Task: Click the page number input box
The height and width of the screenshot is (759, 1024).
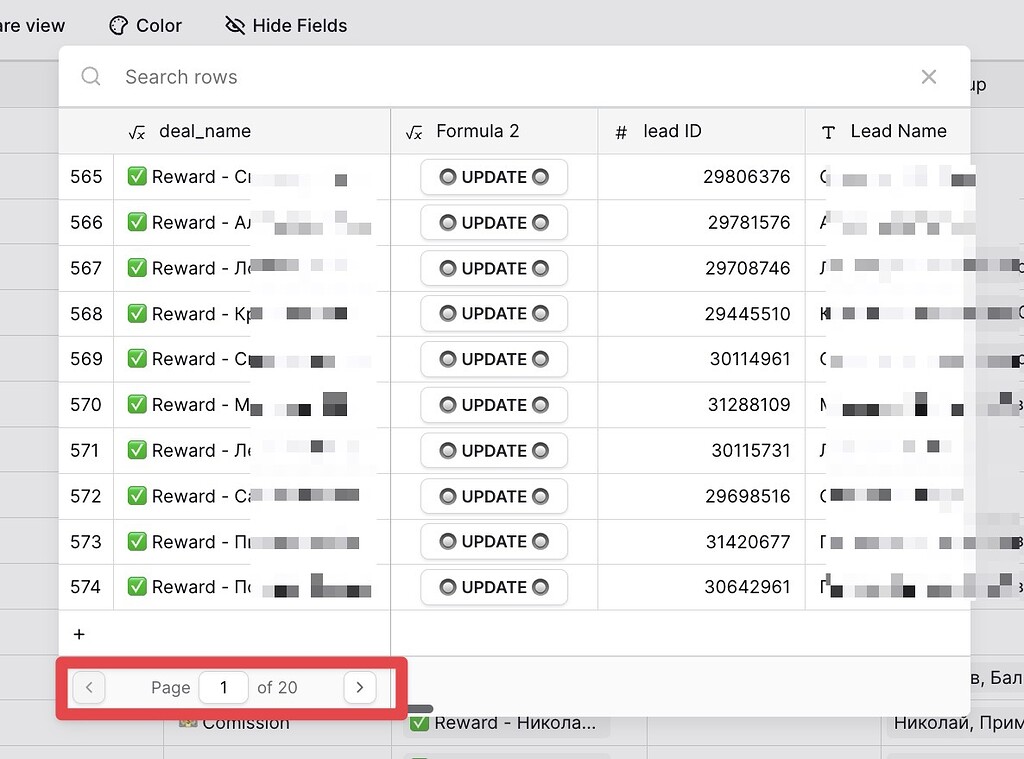Action: [x=223, y=687]
